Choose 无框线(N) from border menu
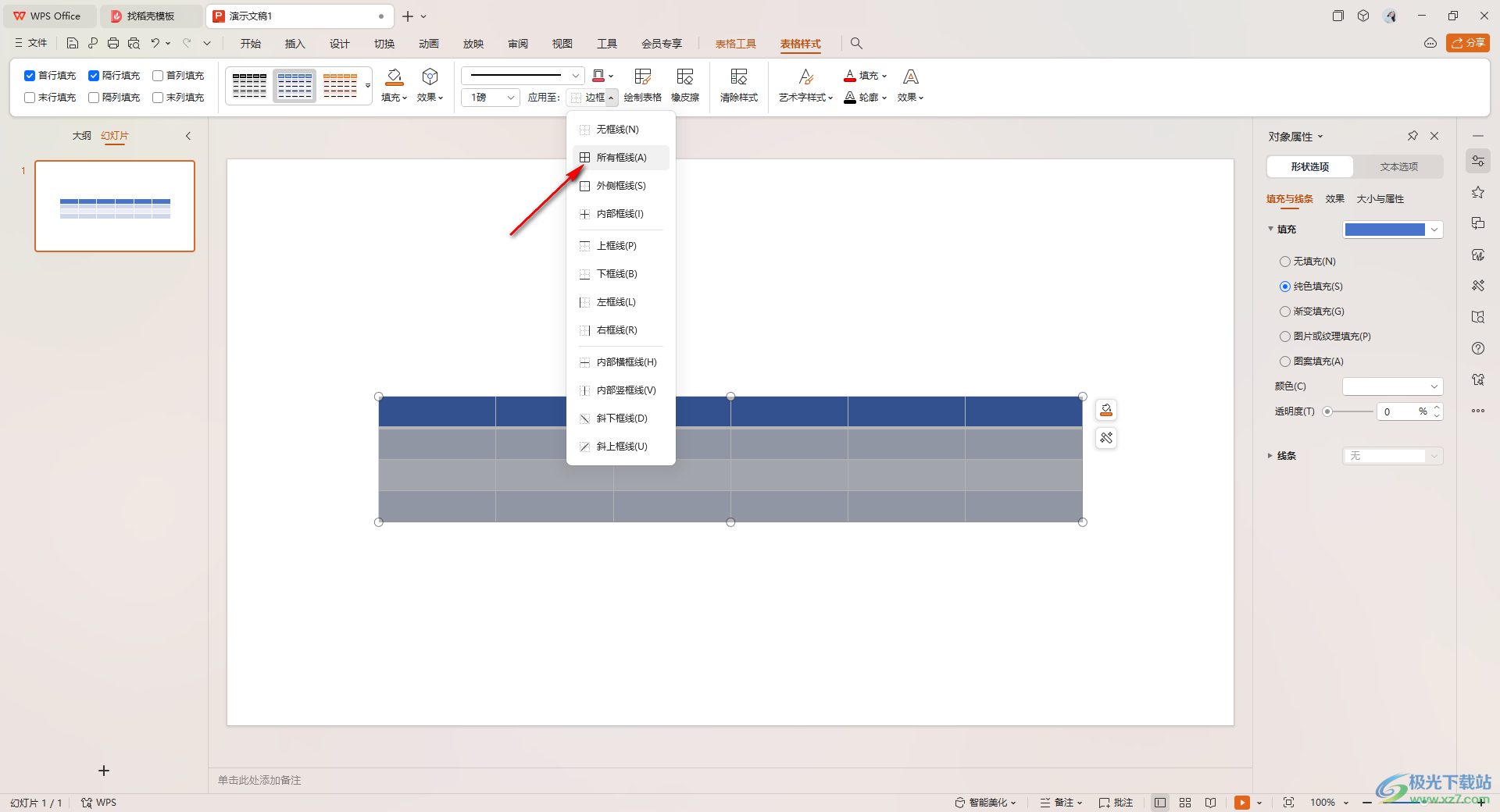 [621, 130]
